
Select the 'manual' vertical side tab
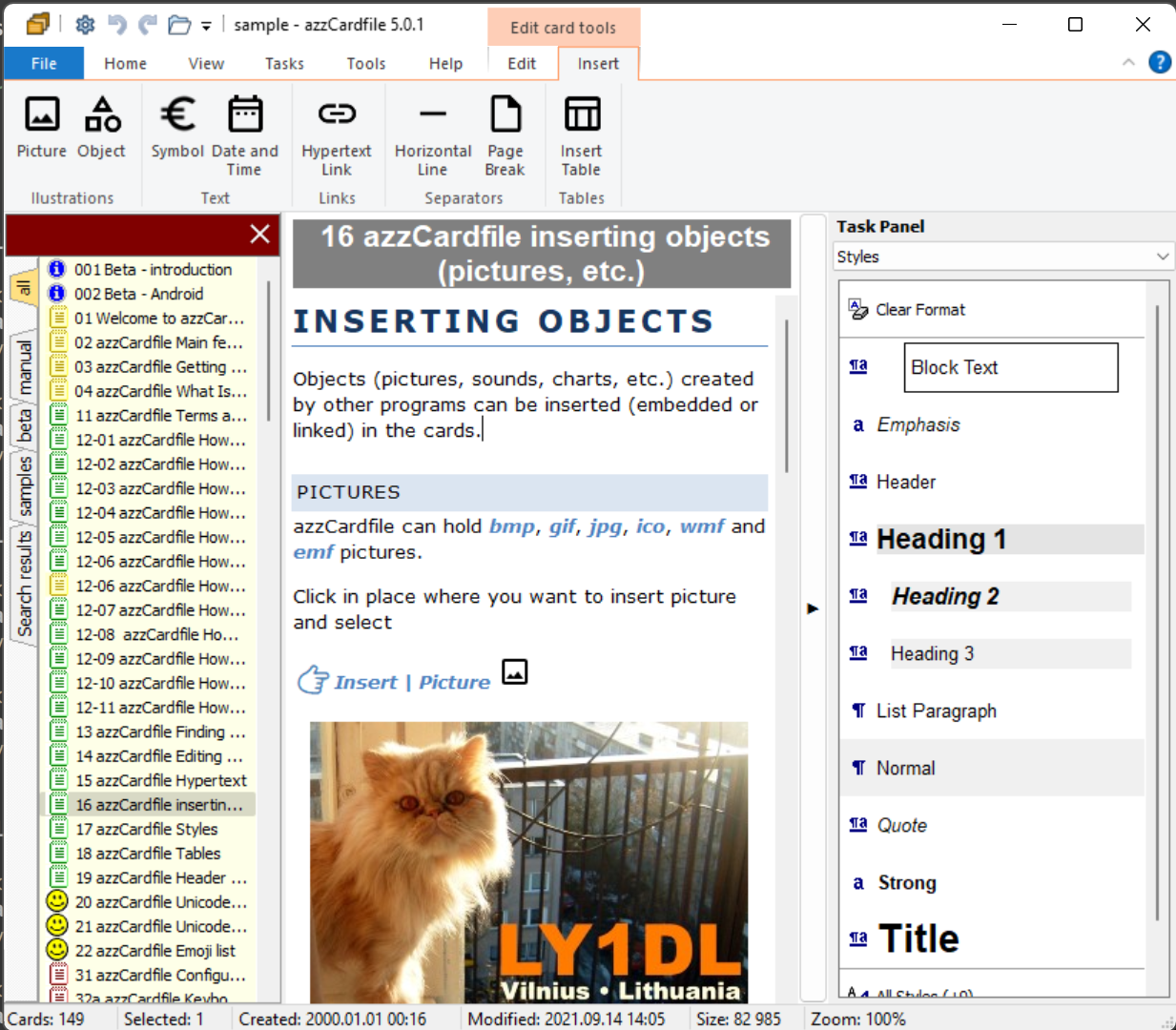point(24,368)
